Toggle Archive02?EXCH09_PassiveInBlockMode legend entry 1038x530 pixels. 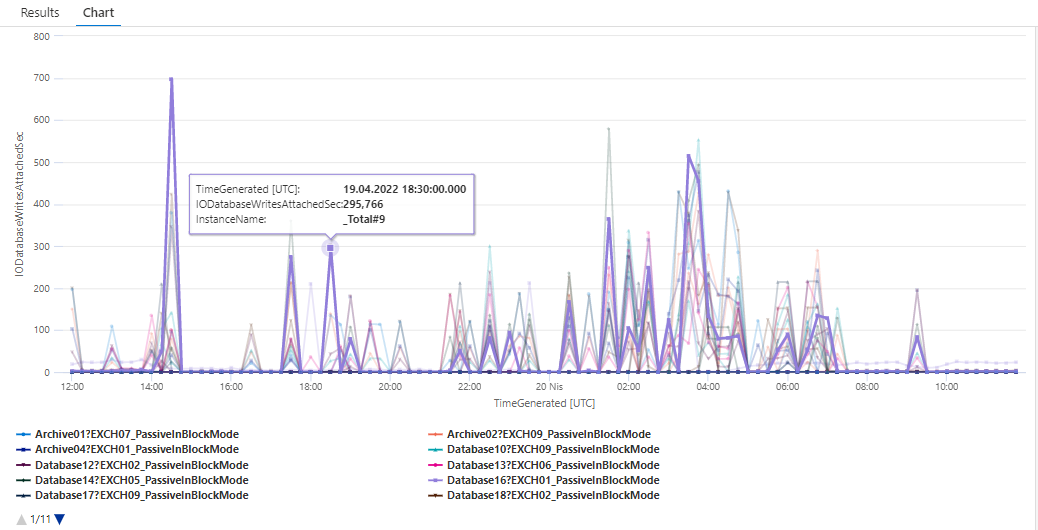click(539, 435)
